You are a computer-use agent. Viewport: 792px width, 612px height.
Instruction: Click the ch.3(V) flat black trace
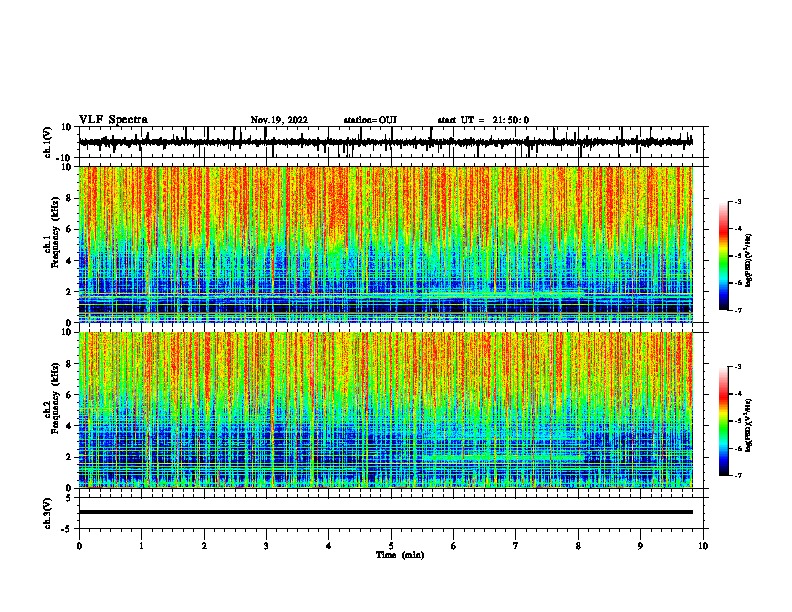pos(386,512)
